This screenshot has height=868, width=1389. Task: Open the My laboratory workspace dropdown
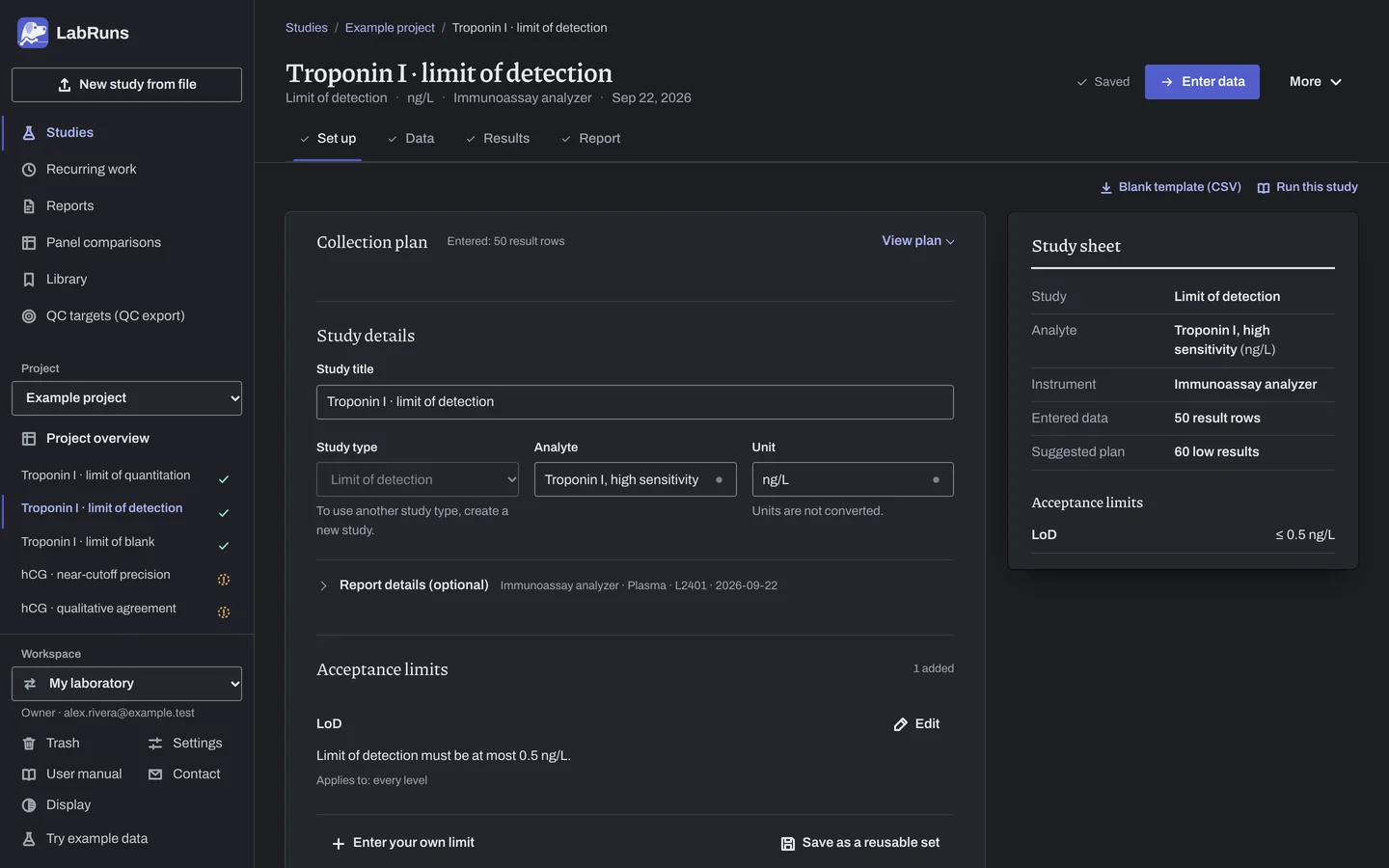coord(126,684)
